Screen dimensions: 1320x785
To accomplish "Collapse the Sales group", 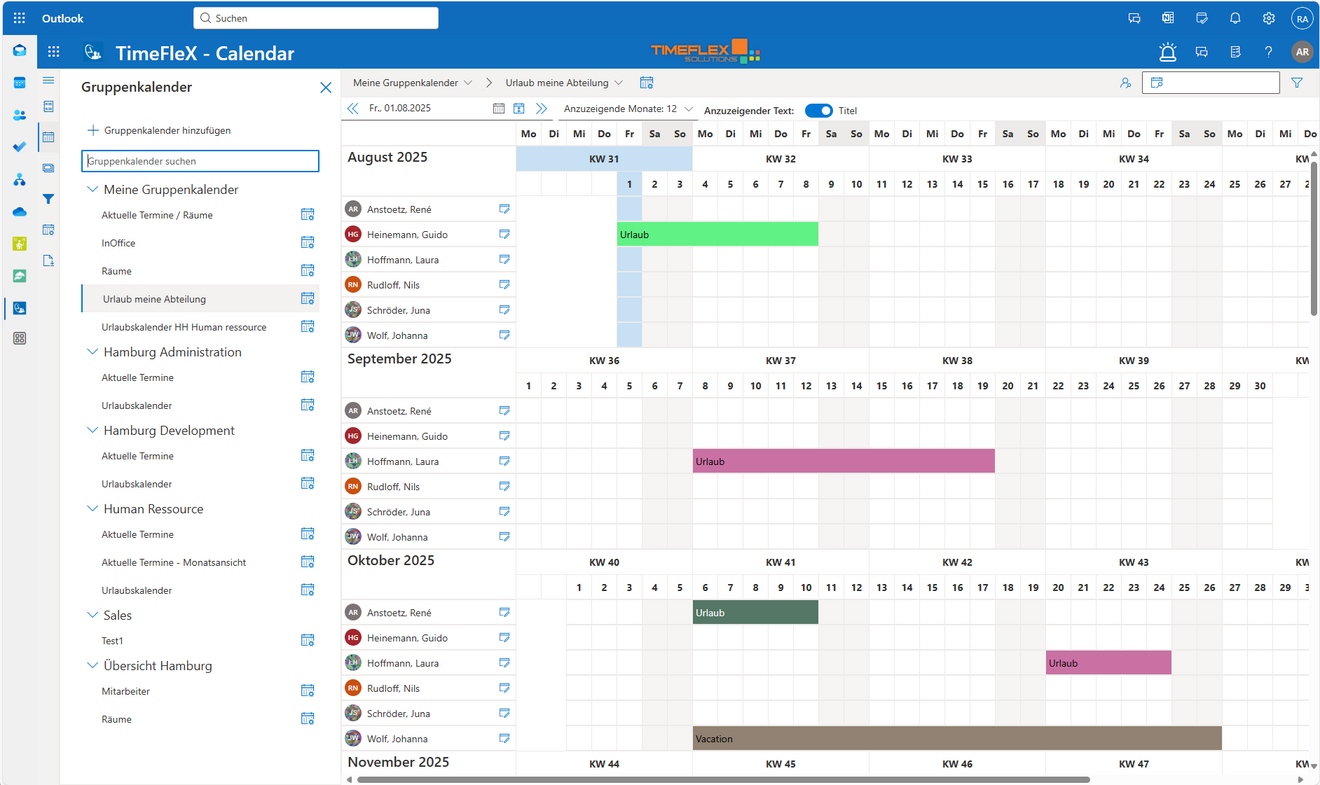I will point(92,615).
